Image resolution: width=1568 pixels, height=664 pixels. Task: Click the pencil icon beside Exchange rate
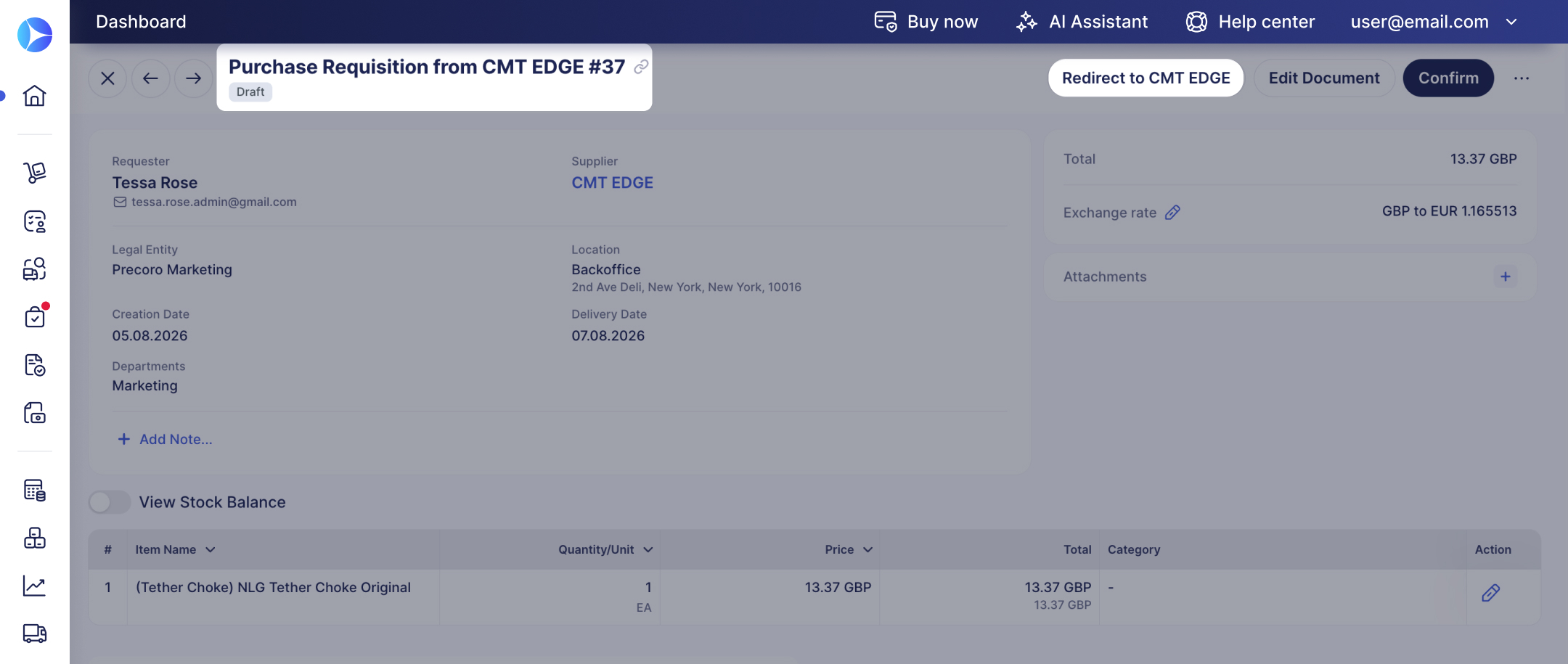[1172, 212]
